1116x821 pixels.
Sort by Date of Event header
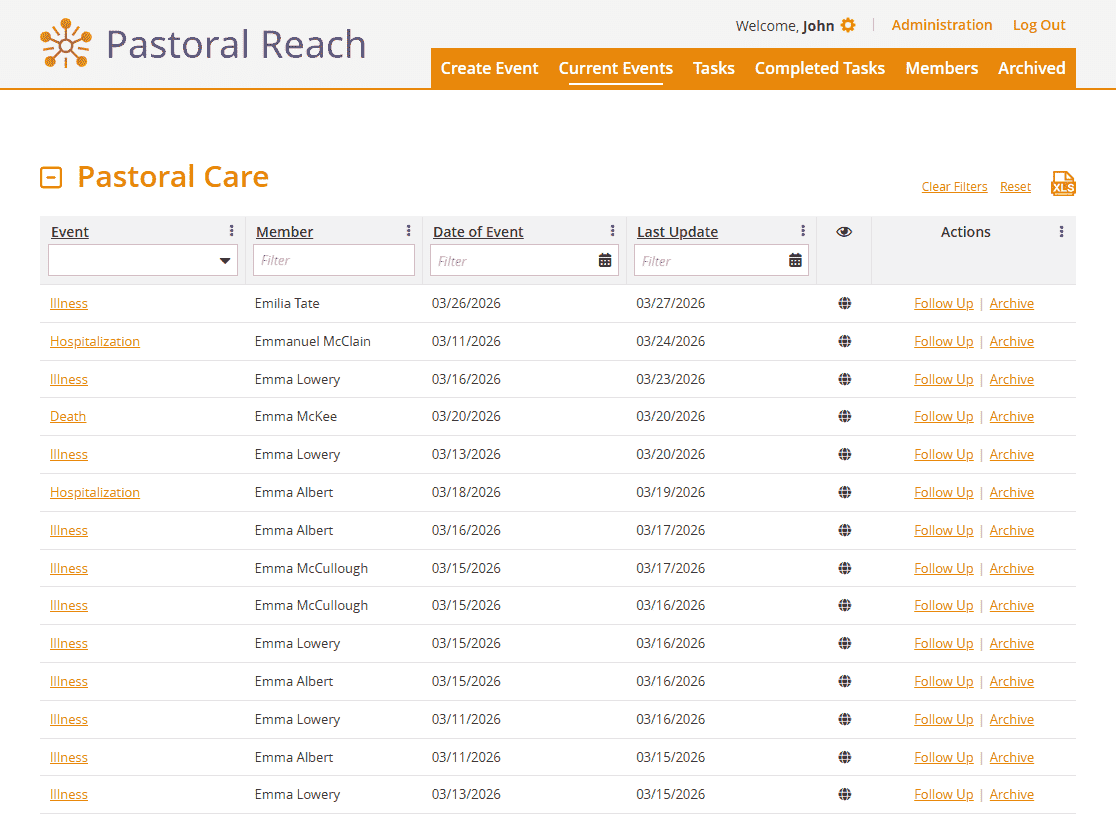point(478,232)
